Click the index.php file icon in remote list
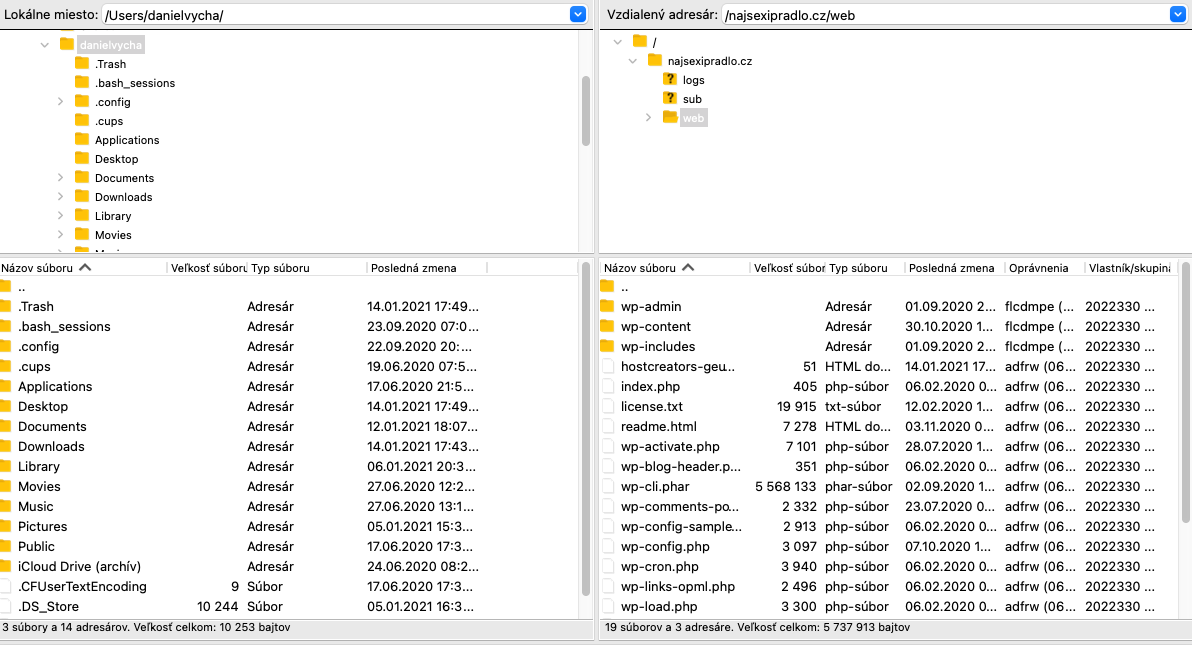This screenshot has height=645, width=1192. pyautogui.click(x=607, y=386)
